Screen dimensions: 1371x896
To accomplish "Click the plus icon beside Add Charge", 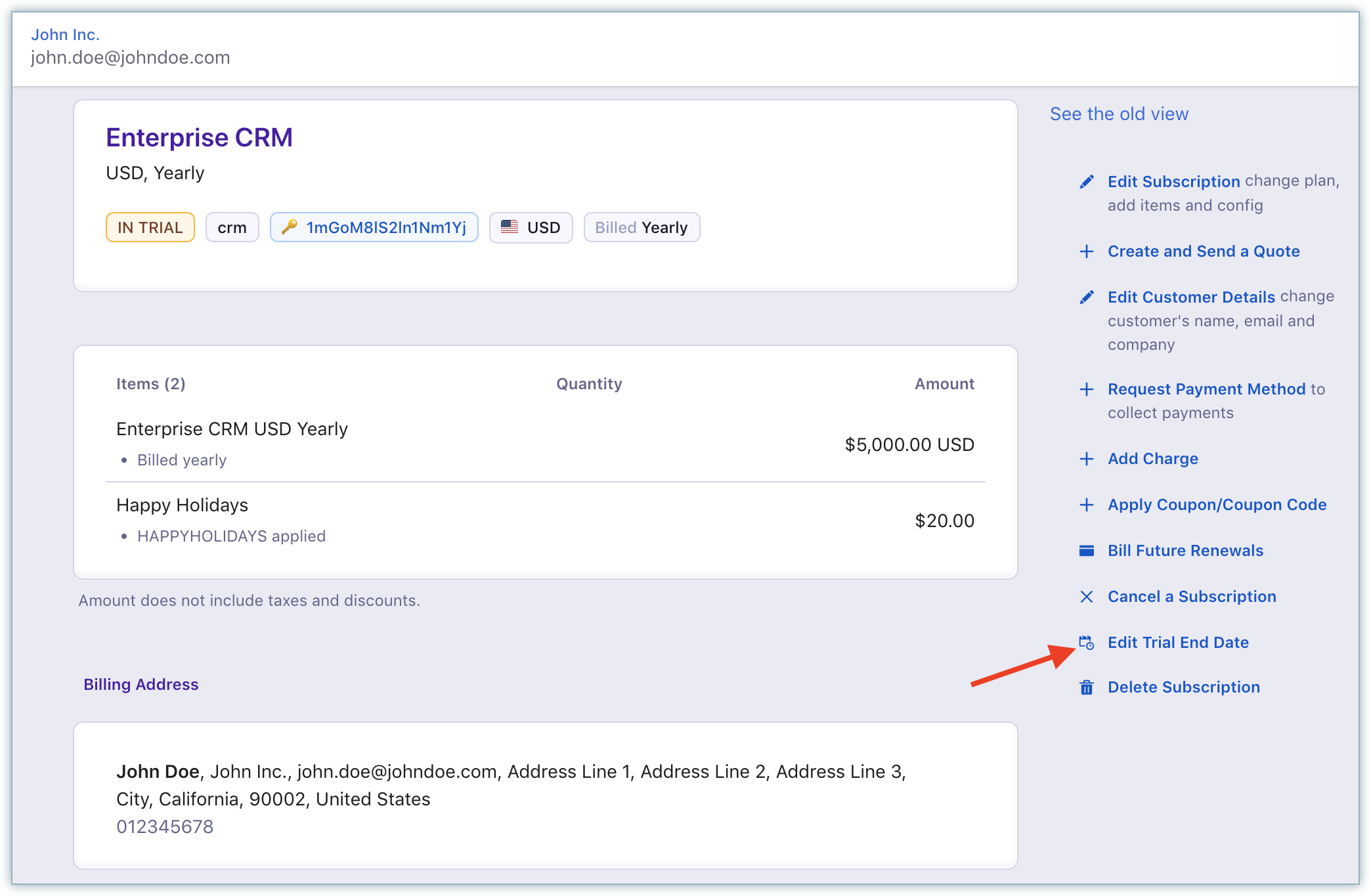I will [1087, 459].
